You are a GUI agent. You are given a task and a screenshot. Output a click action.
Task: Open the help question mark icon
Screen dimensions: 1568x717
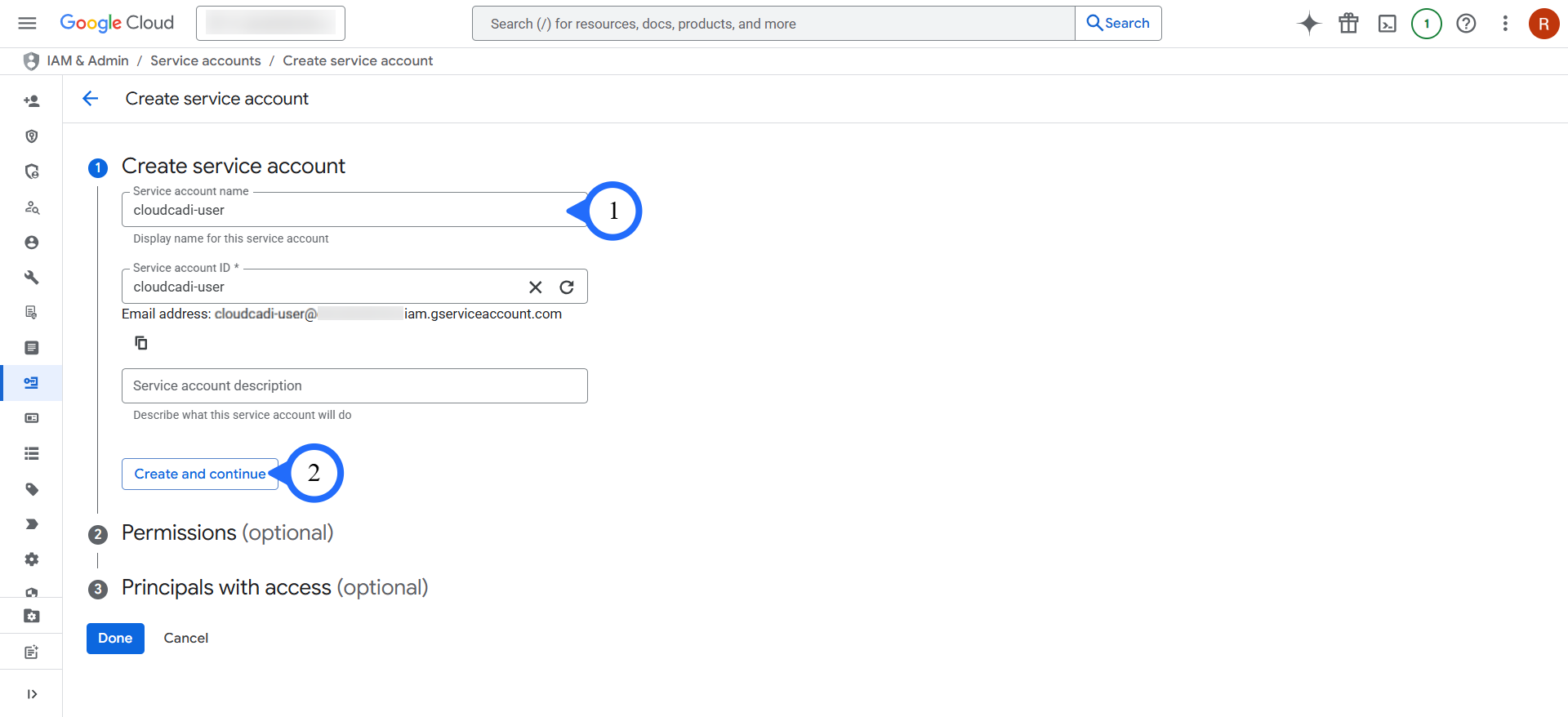tap(1466, 24)
